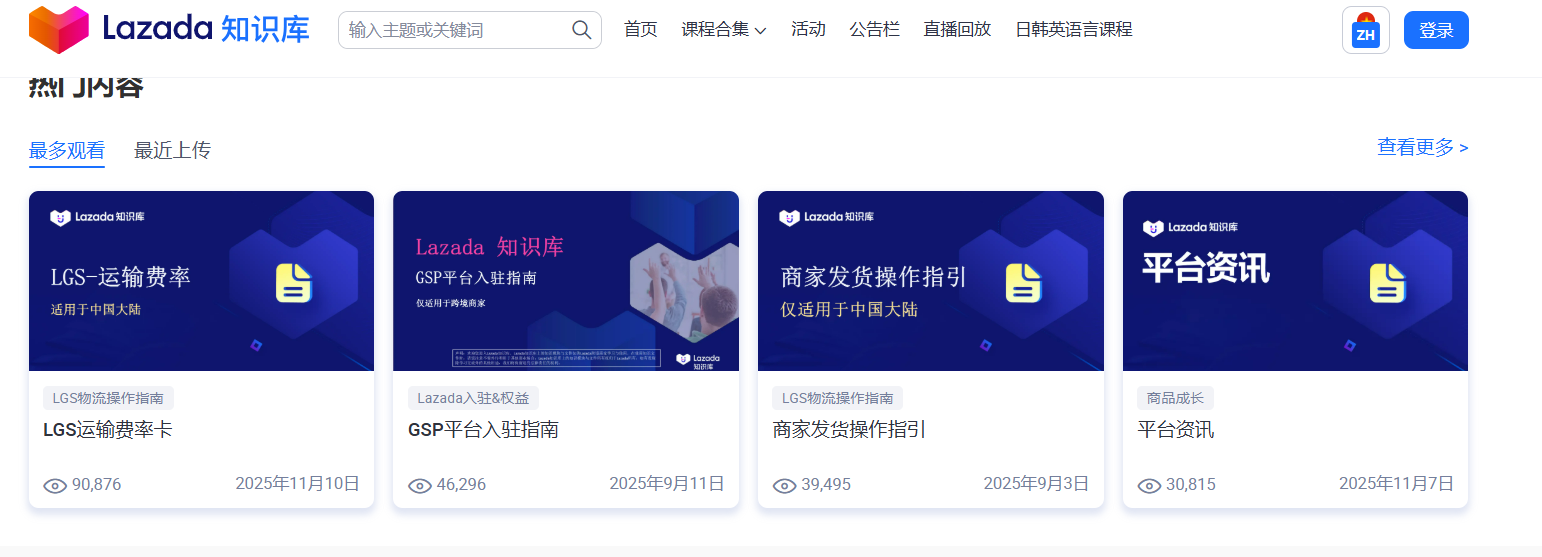
Task: Click the 商品成长 category tag
Action: (x=1175, y=398)
